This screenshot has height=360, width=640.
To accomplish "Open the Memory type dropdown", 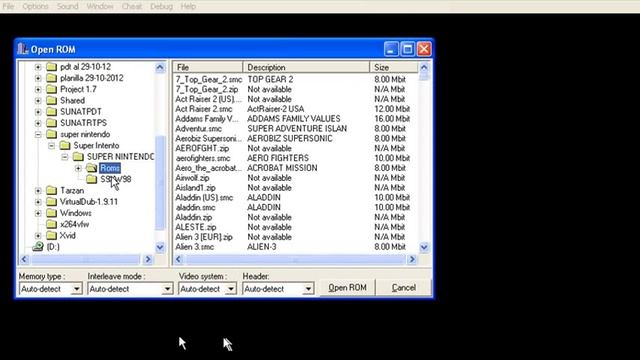I will coord(76,289).
